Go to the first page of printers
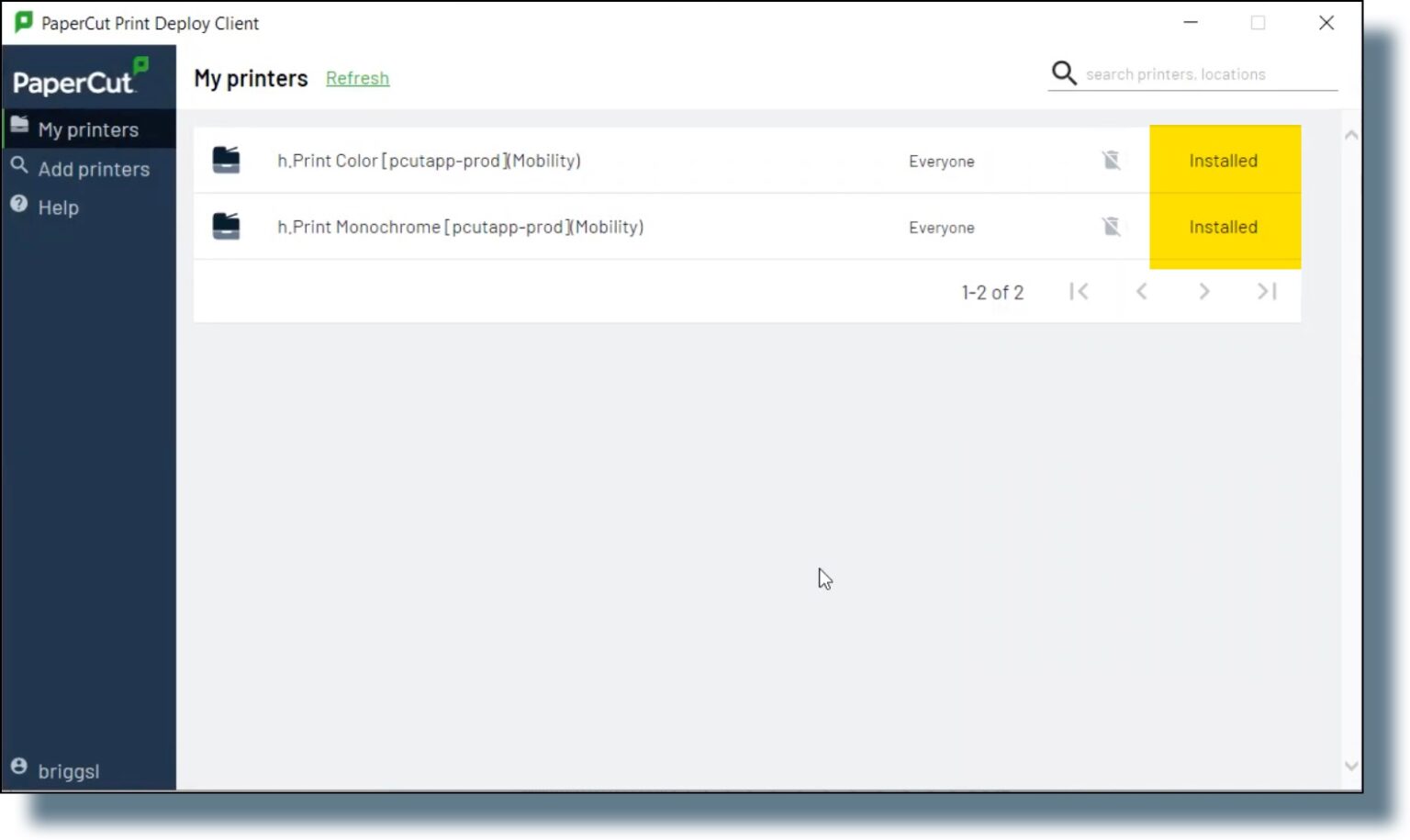1410x840 pixels. 1079,292
